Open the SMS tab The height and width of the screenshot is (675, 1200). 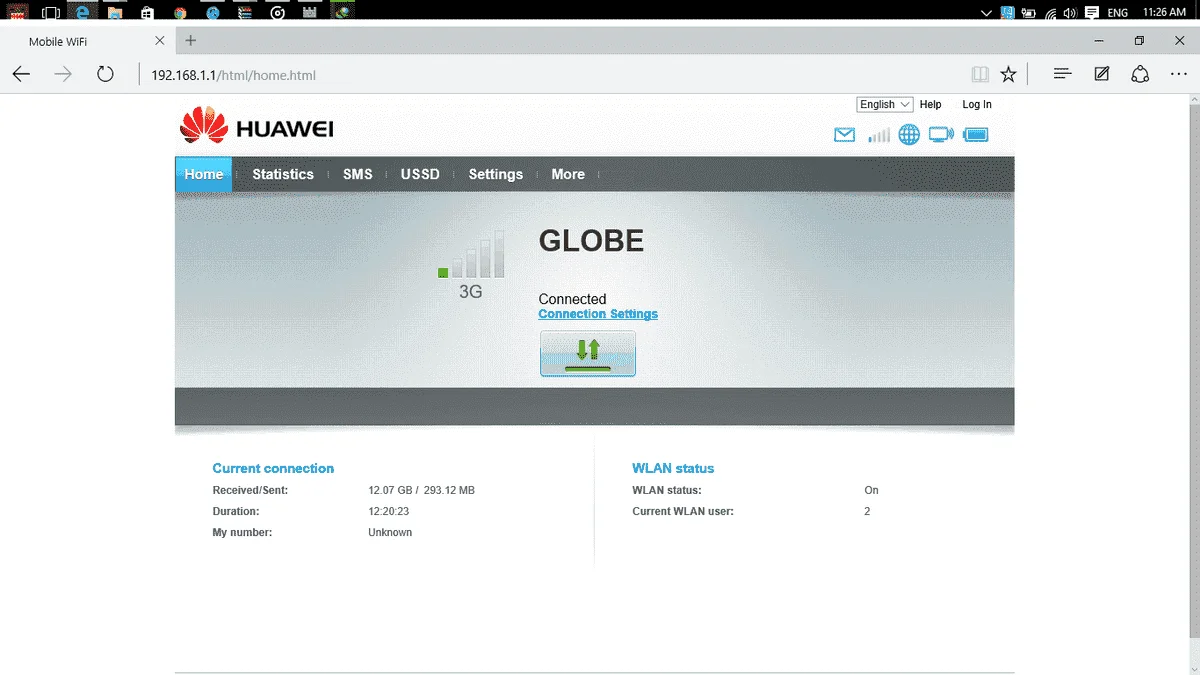(358, 174)
